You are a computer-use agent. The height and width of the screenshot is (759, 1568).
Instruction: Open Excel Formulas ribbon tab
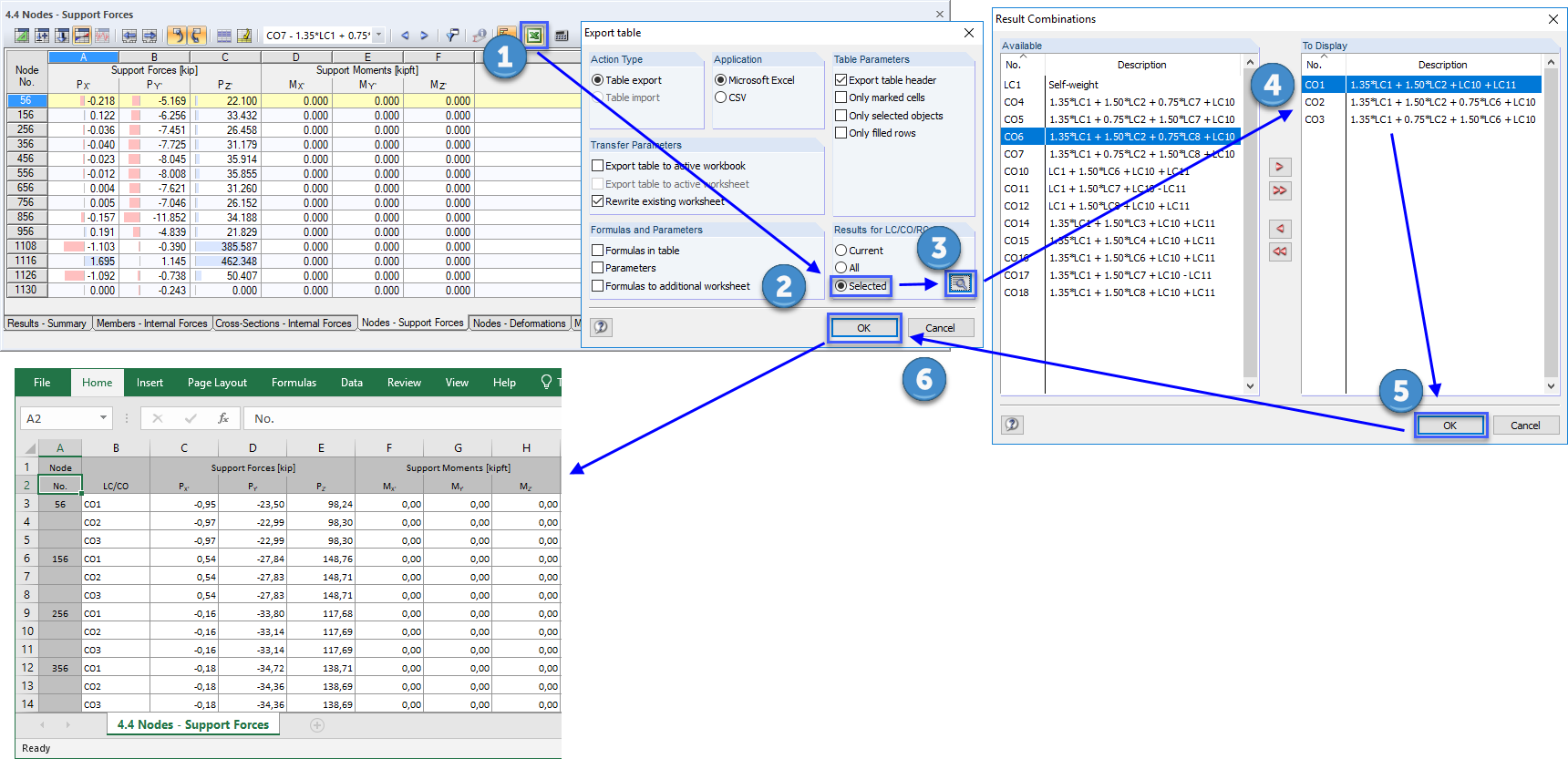coord(294,383)
